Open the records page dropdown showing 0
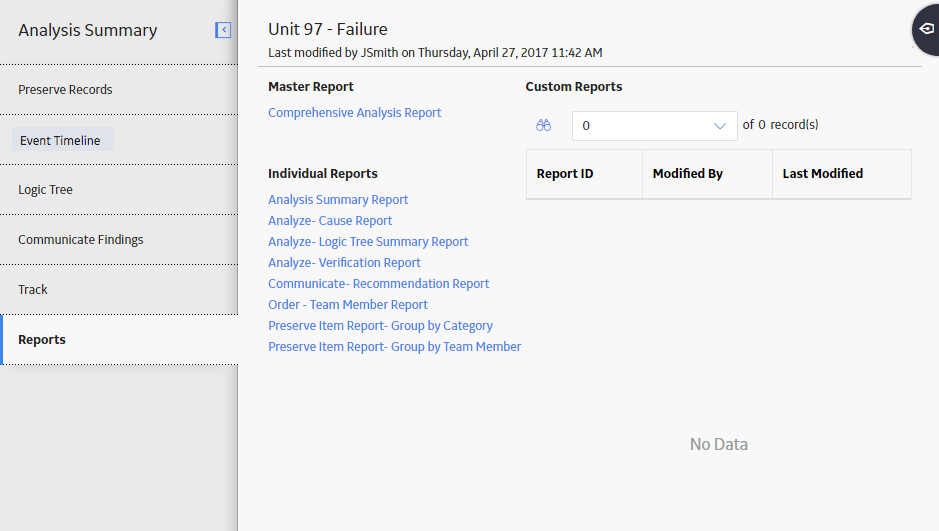This screenshot has width=939, height=531. [655, 126]
